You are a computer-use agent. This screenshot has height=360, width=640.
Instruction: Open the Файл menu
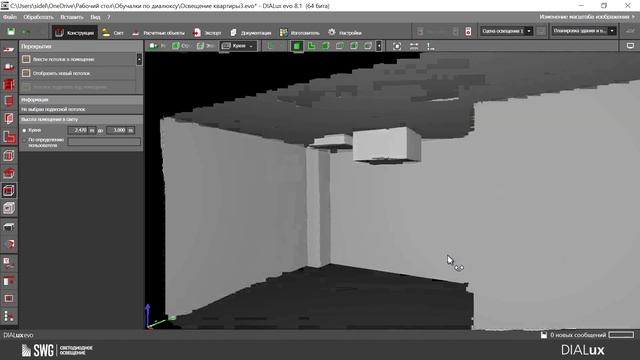click(x=10, y=17)
